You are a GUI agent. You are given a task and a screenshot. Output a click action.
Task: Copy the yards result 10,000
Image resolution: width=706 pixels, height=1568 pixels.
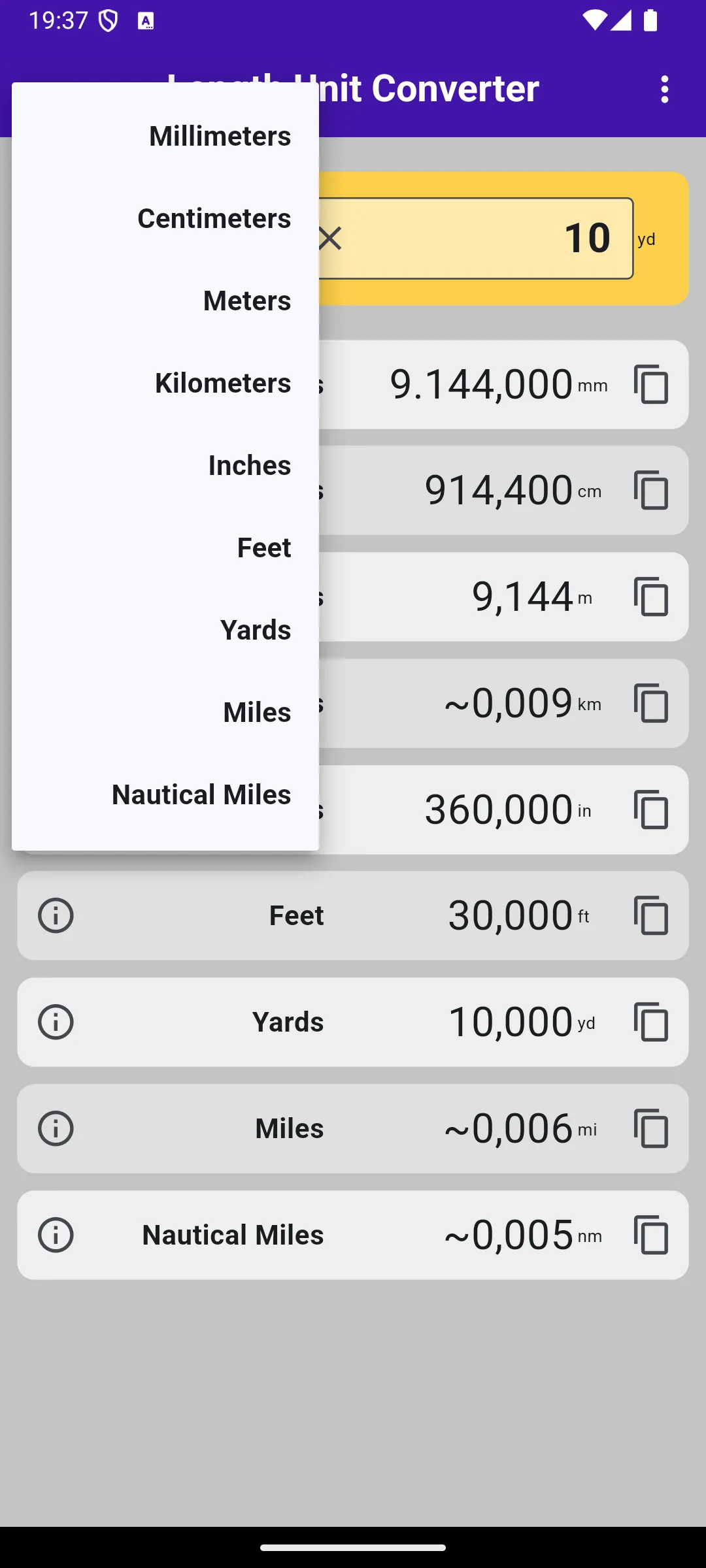click(x=651, y=1022)
